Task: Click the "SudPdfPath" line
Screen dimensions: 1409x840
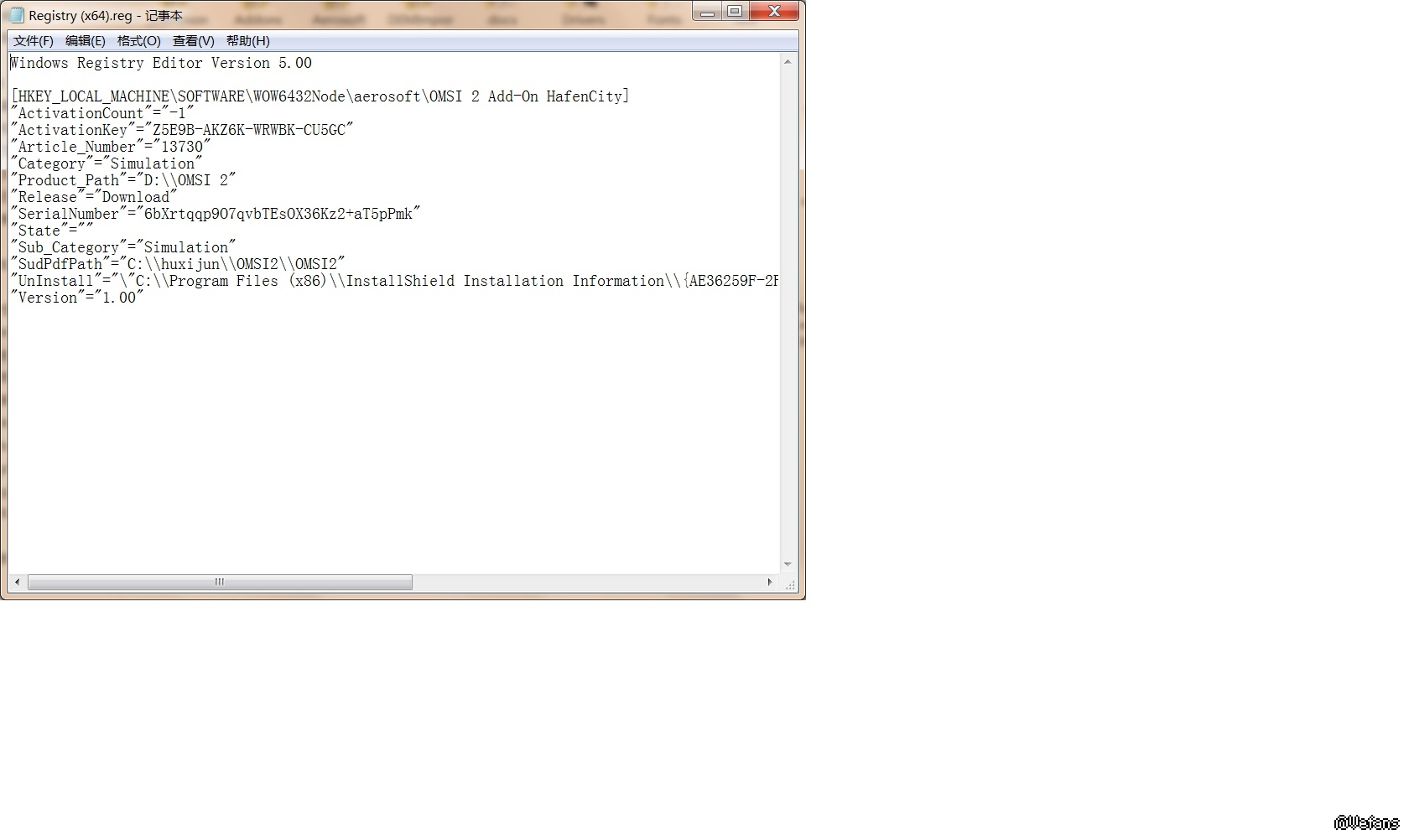Action: coord(178,264)
